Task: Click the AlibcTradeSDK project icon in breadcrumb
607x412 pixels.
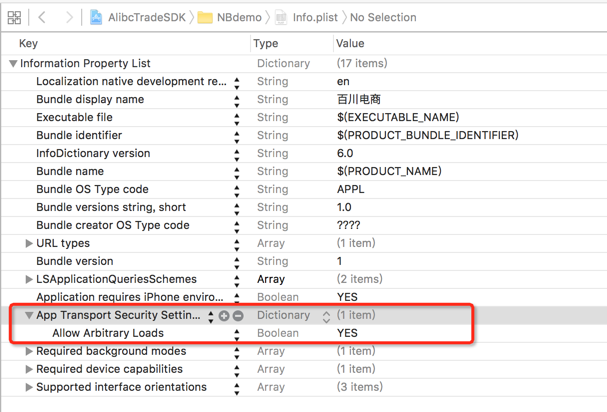Action: 96,17
